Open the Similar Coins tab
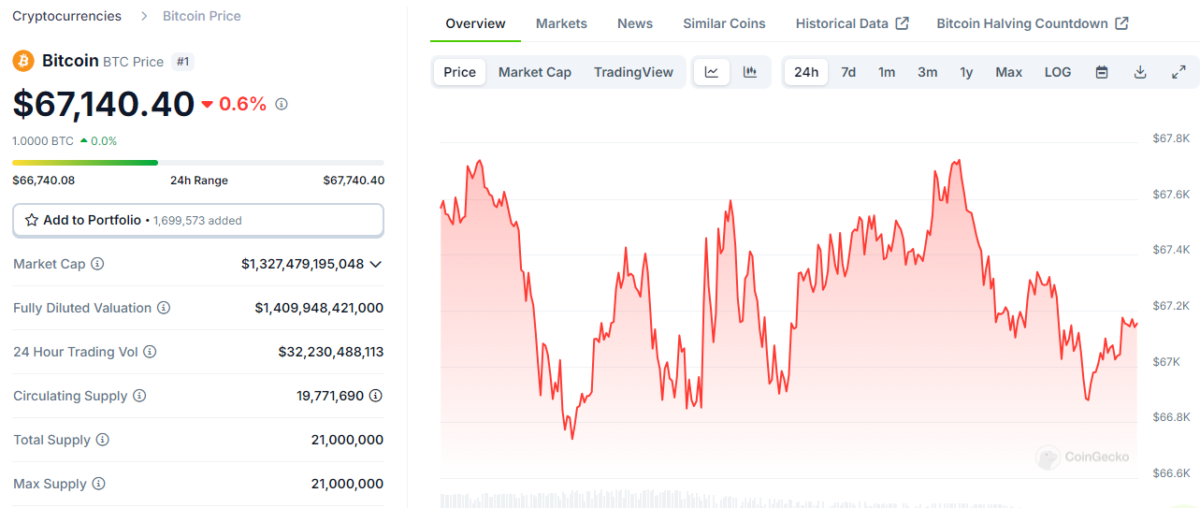Viewport: 1200px width, 508px height. tap(724, 23)
